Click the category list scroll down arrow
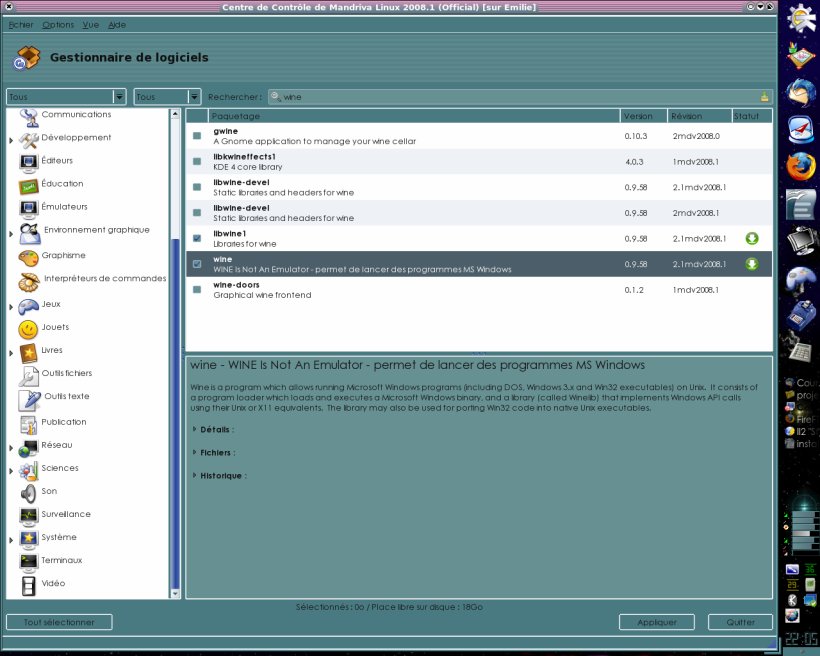820x656 pixels. pyautogui.click(x=175, y=594)
